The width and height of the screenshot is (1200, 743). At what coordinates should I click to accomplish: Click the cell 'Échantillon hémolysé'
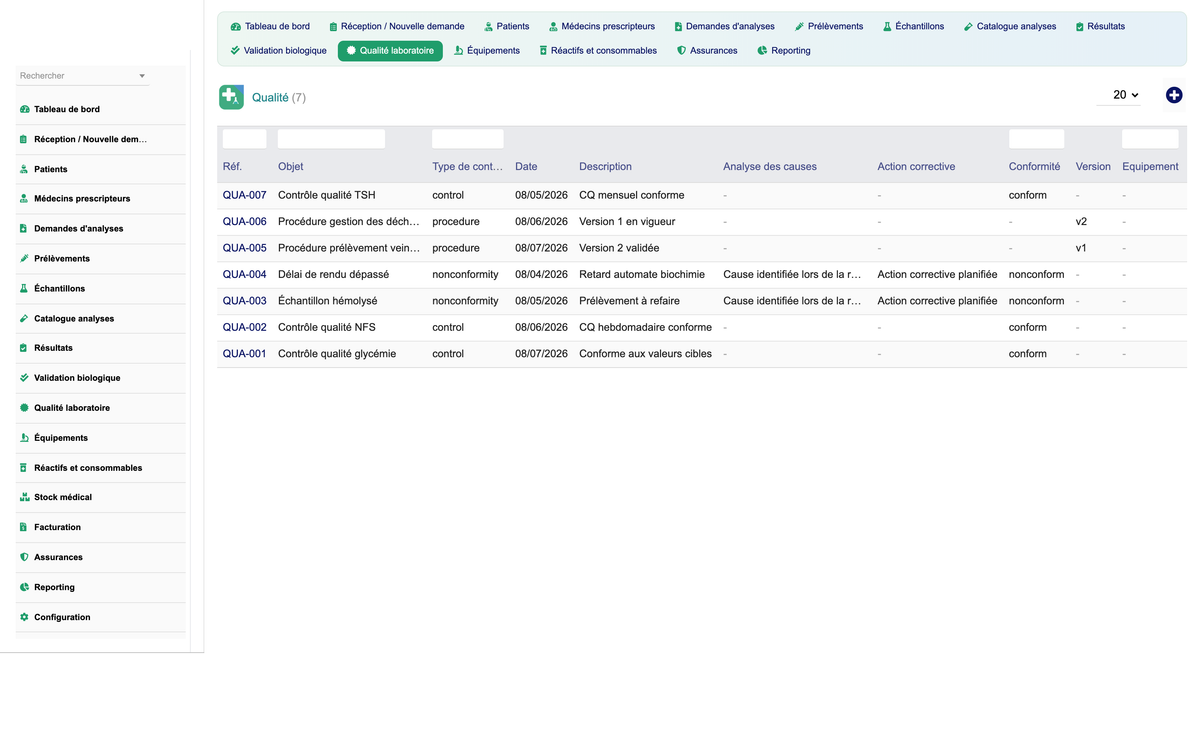tap(327, 301)
